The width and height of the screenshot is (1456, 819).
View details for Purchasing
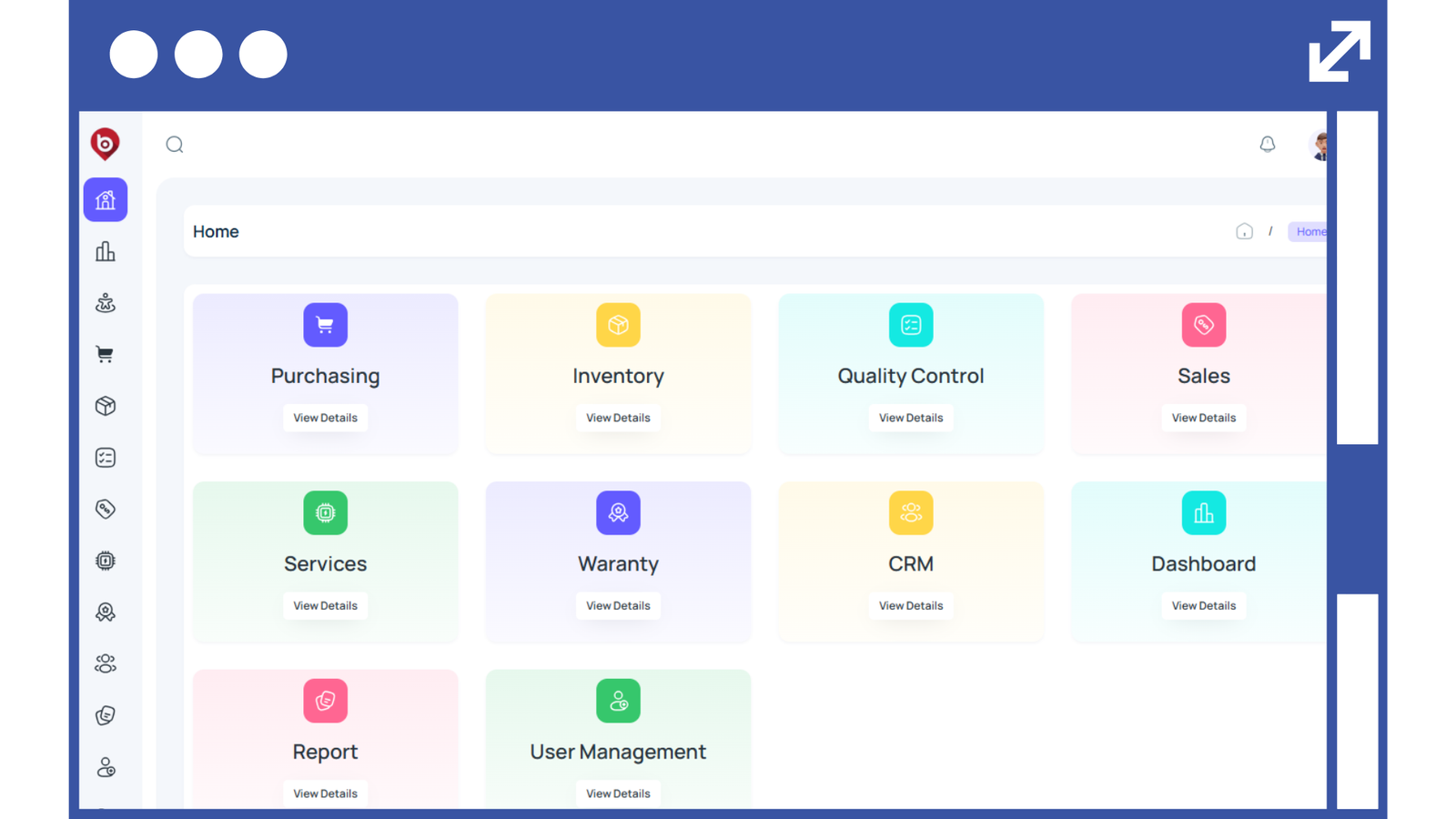pyautogui.click(x=325, y=418)
